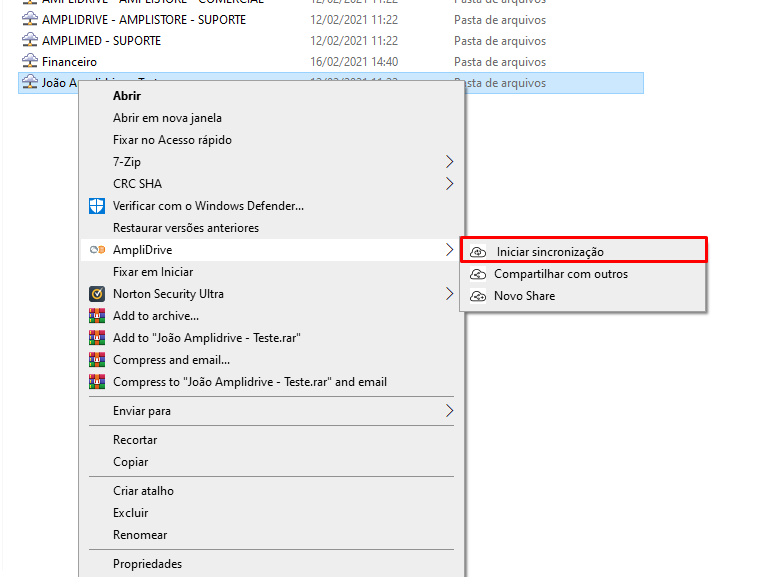Expand the Norton Security Ultra submenu arrow
The width and height of the screenshot is (761, 577).
[x=449, y=294]
